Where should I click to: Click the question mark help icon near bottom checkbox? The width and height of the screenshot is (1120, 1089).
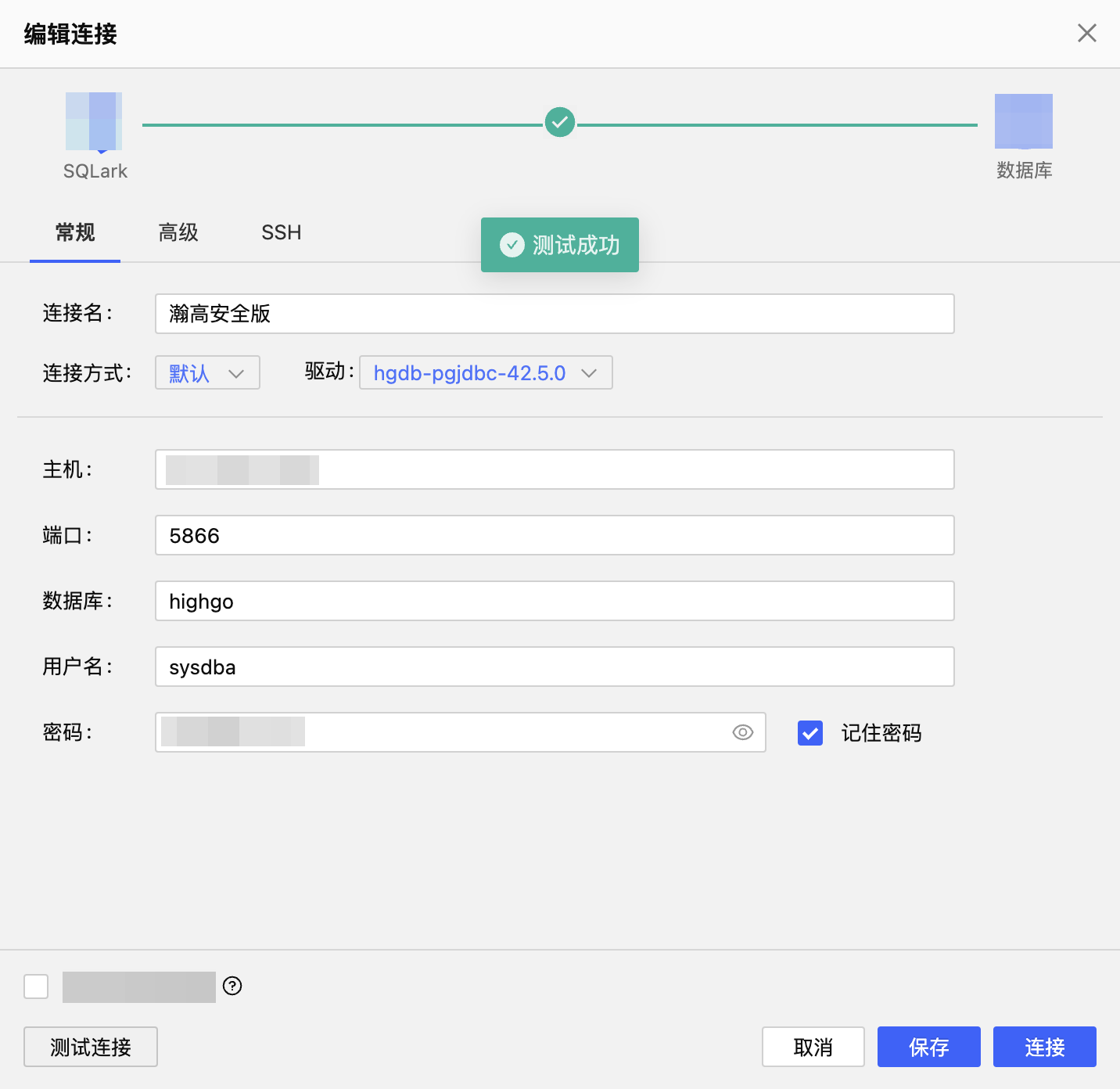coord(232,987)
